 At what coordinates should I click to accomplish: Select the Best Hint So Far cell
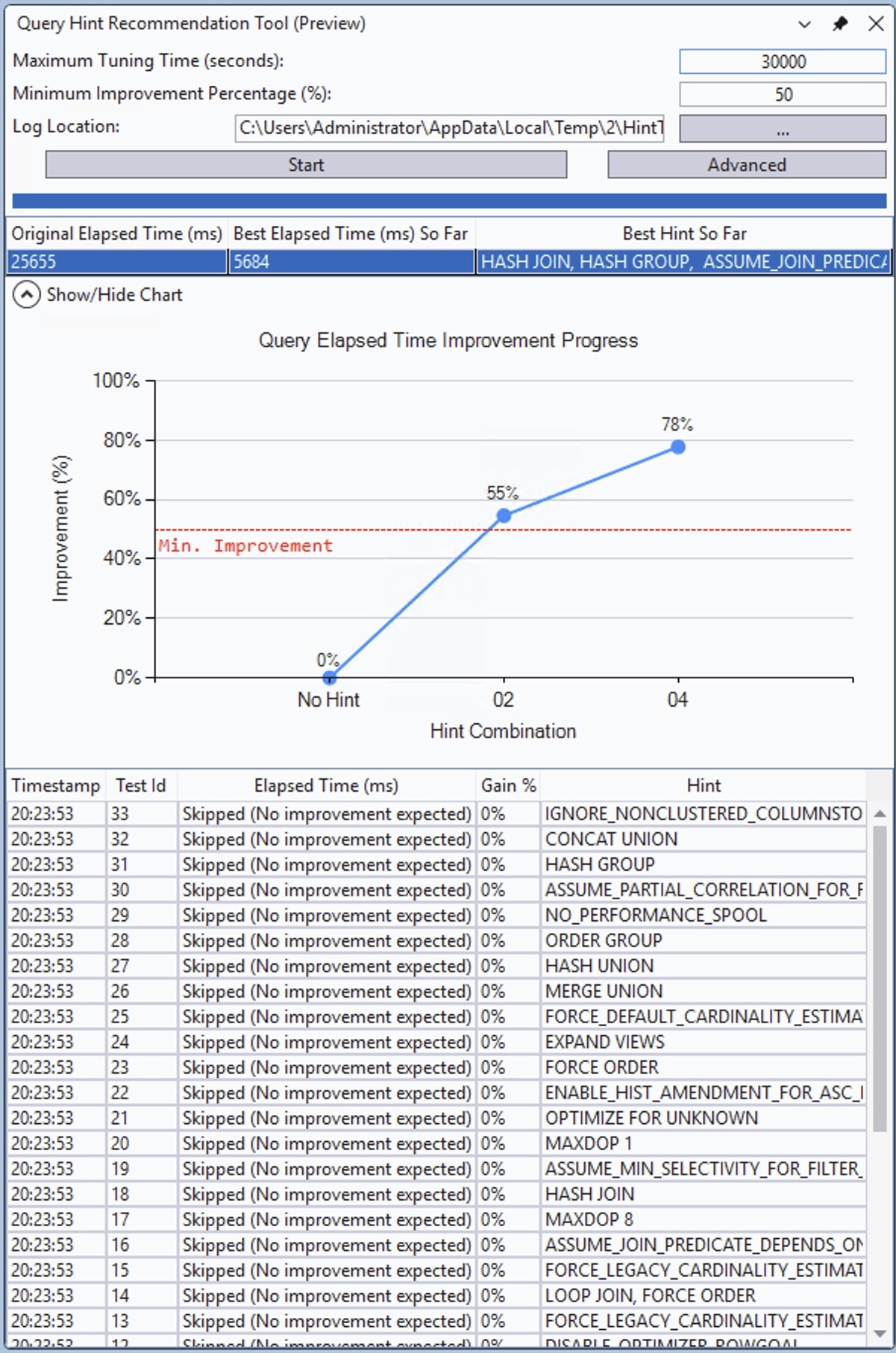683,262
